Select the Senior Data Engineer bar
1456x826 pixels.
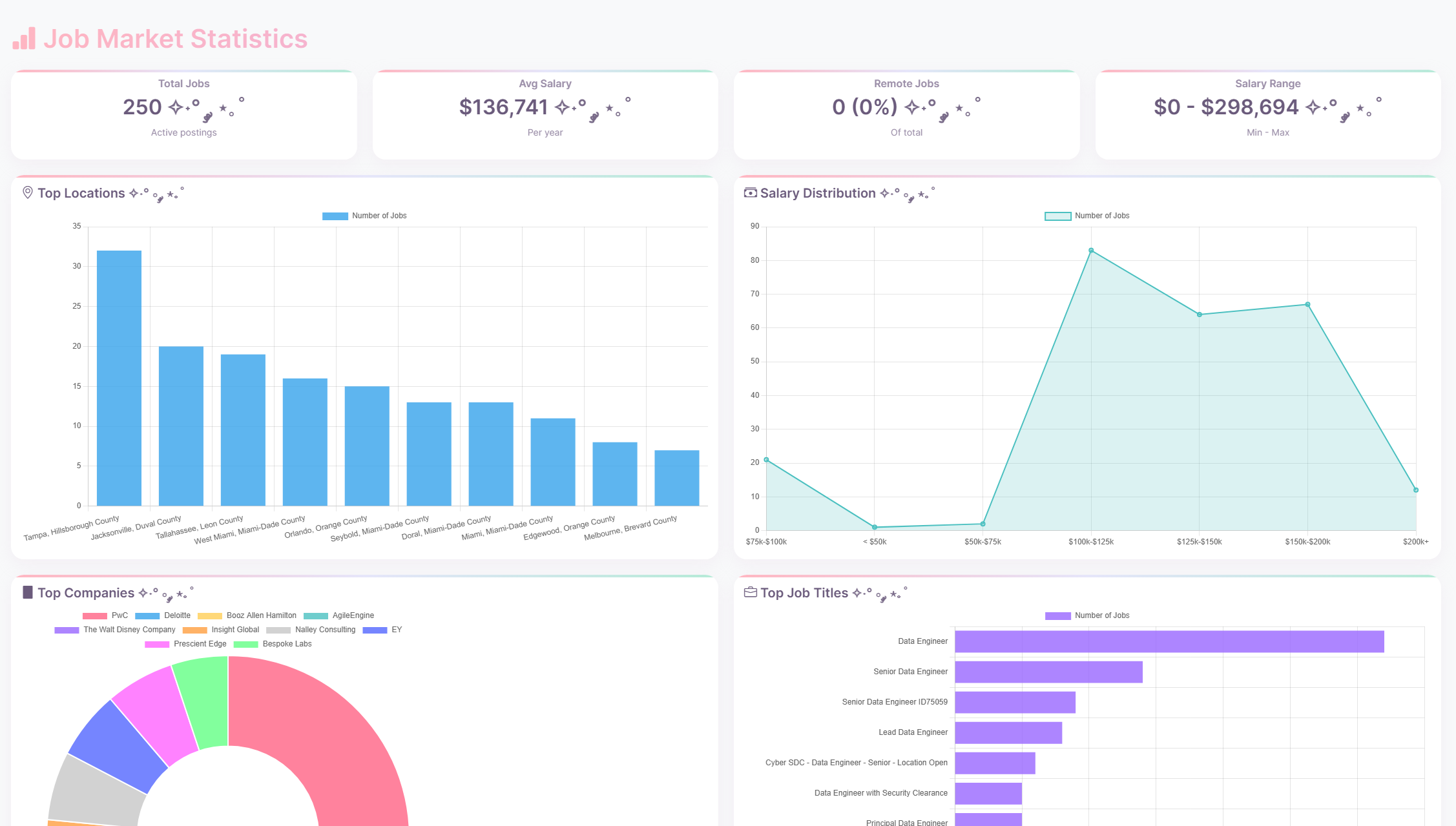click(1048, 672)
